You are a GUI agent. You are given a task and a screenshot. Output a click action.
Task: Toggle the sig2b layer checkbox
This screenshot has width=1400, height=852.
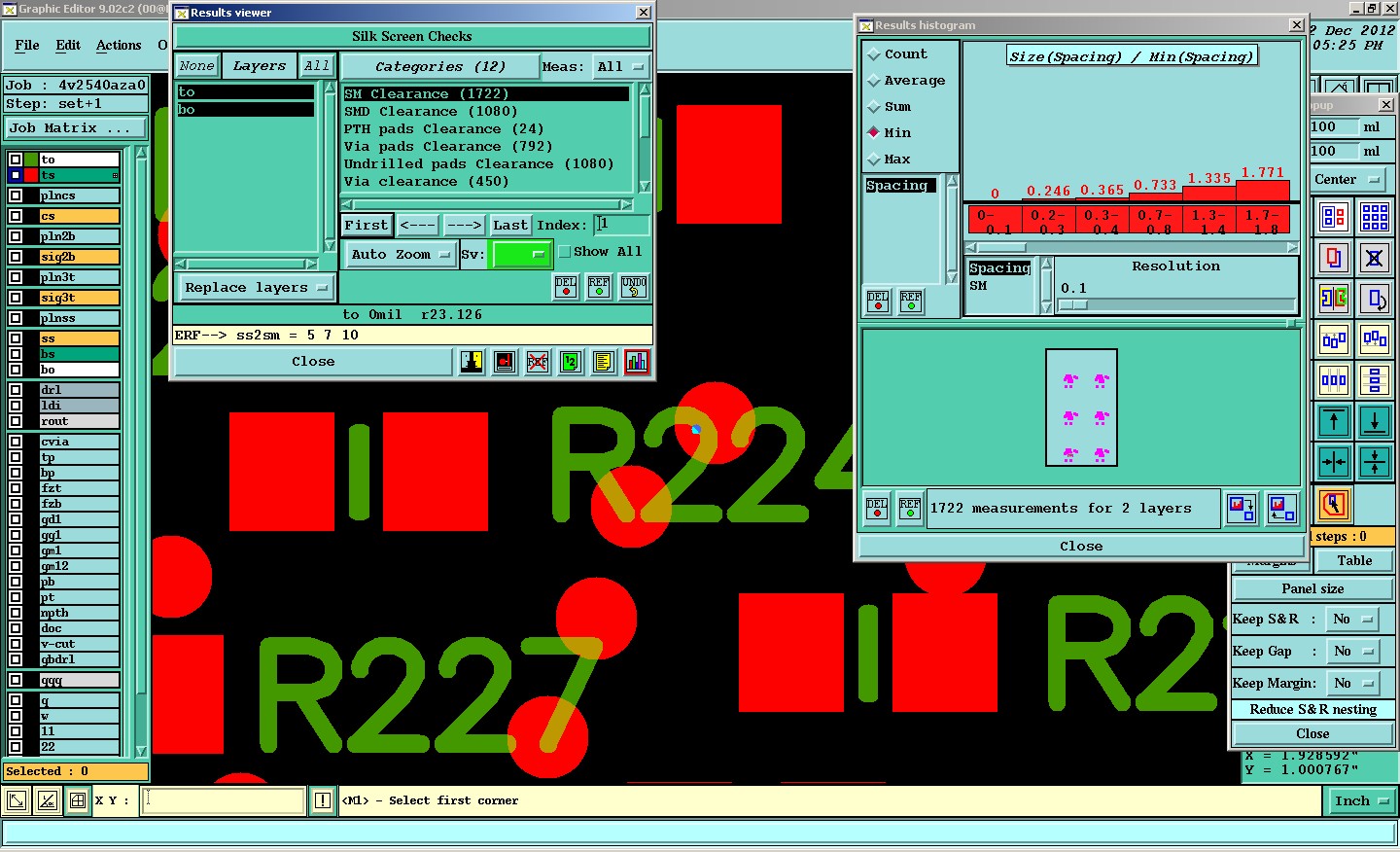coord(16,257)
